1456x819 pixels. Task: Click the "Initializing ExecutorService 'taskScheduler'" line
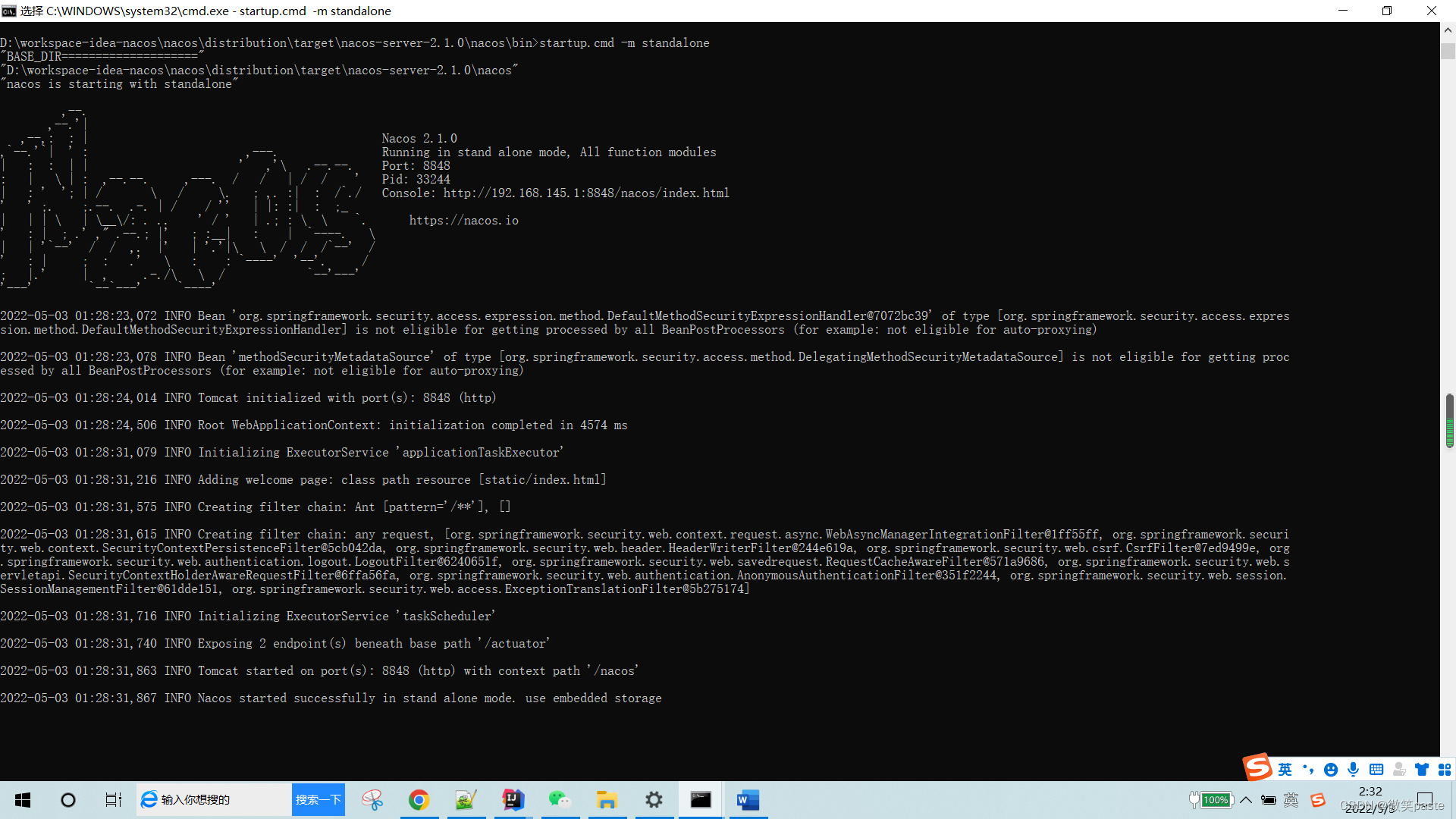248,617
